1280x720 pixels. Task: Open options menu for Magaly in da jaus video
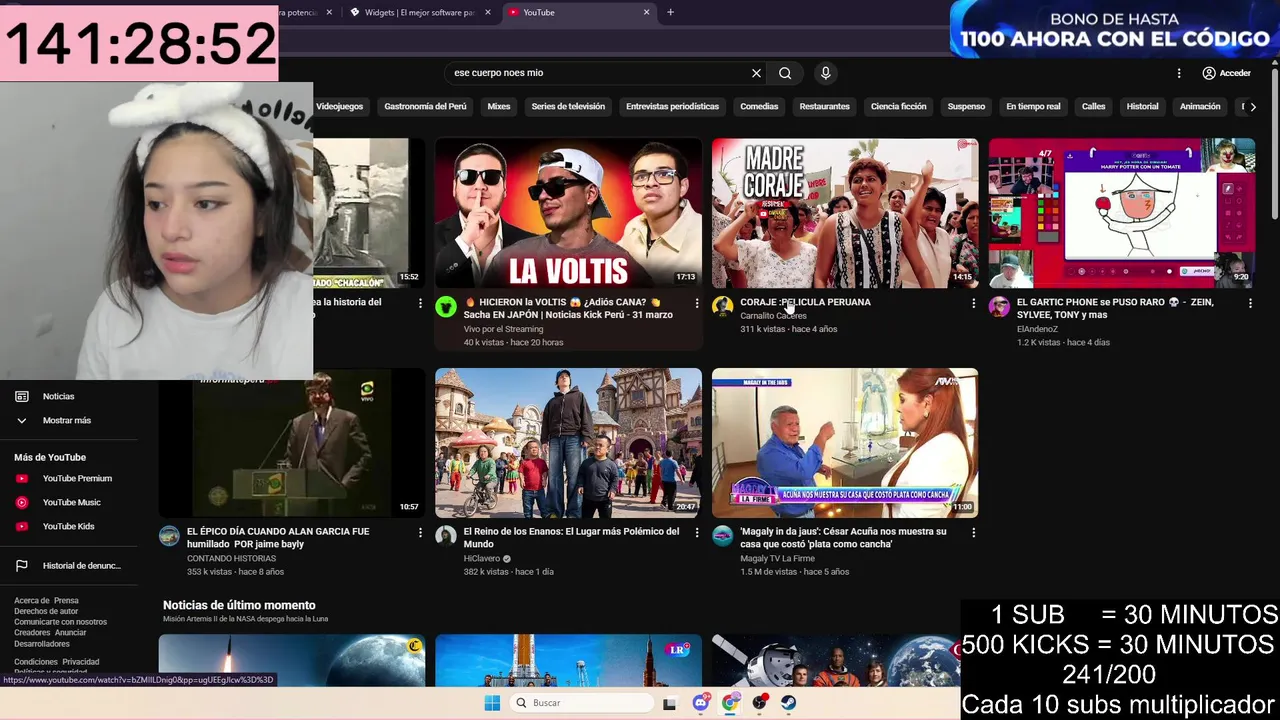tap(974, 533)
